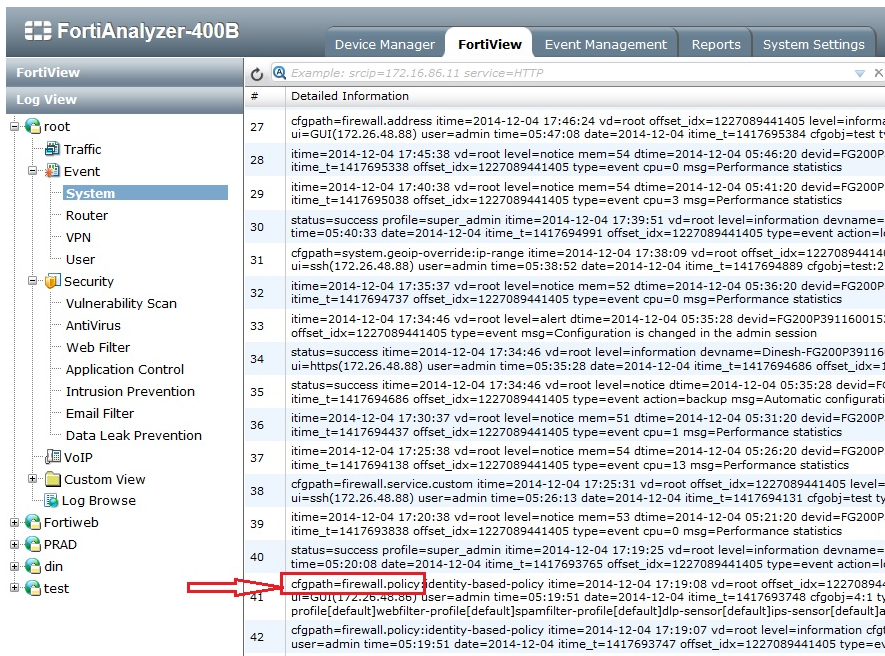Open the Log View sidebar header
Viewport: 885px width, 656px height.
(x=125, y=99)
